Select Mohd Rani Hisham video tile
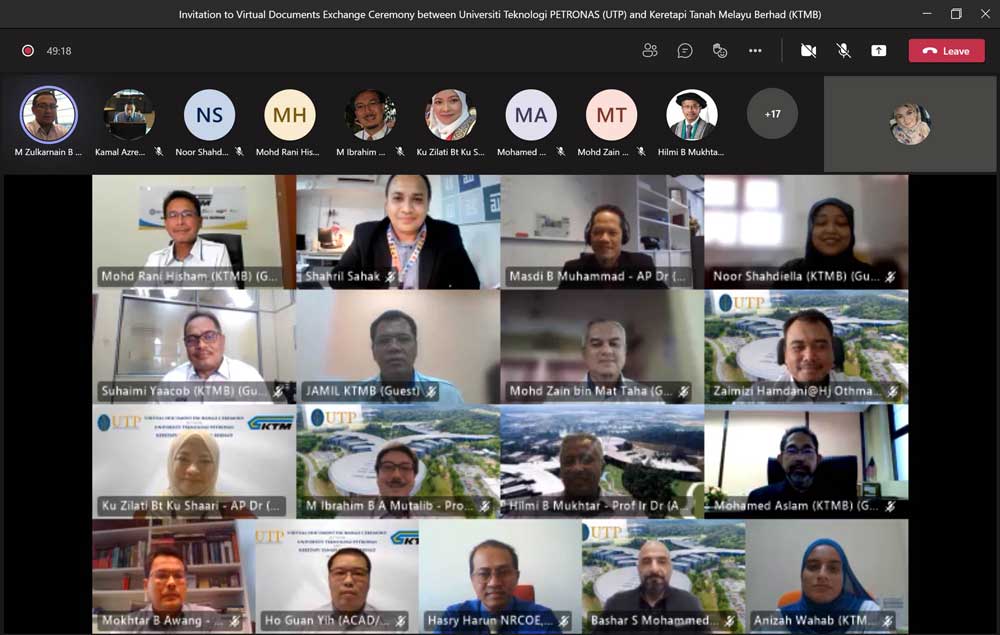 (x=194, y=232)
